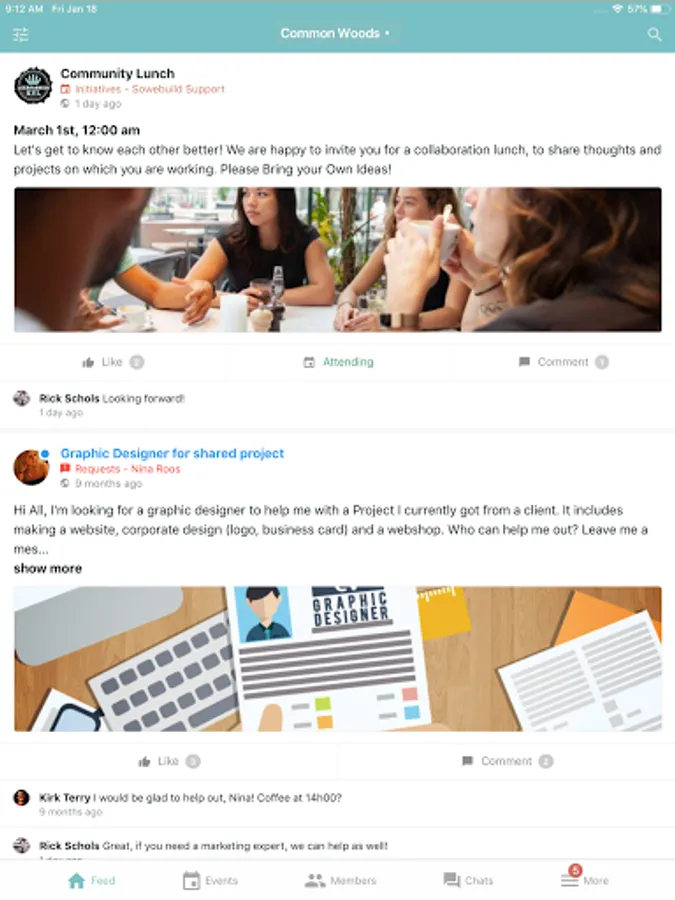Expand post text with show more

(x=48, y=569)
